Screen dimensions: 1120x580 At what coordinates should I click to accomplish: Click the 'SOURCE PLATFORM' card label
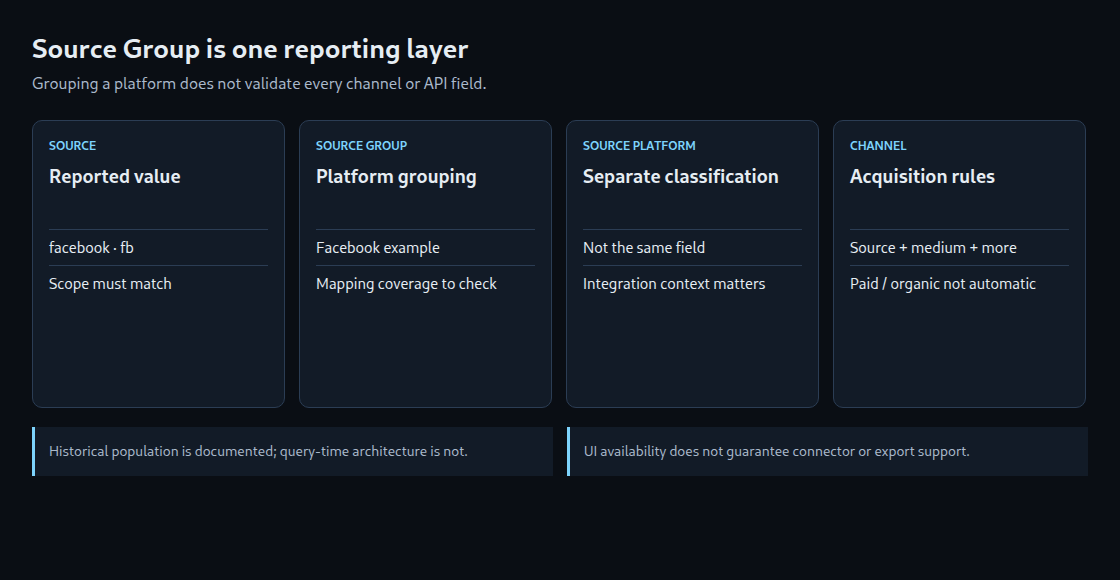click(639, 146)
